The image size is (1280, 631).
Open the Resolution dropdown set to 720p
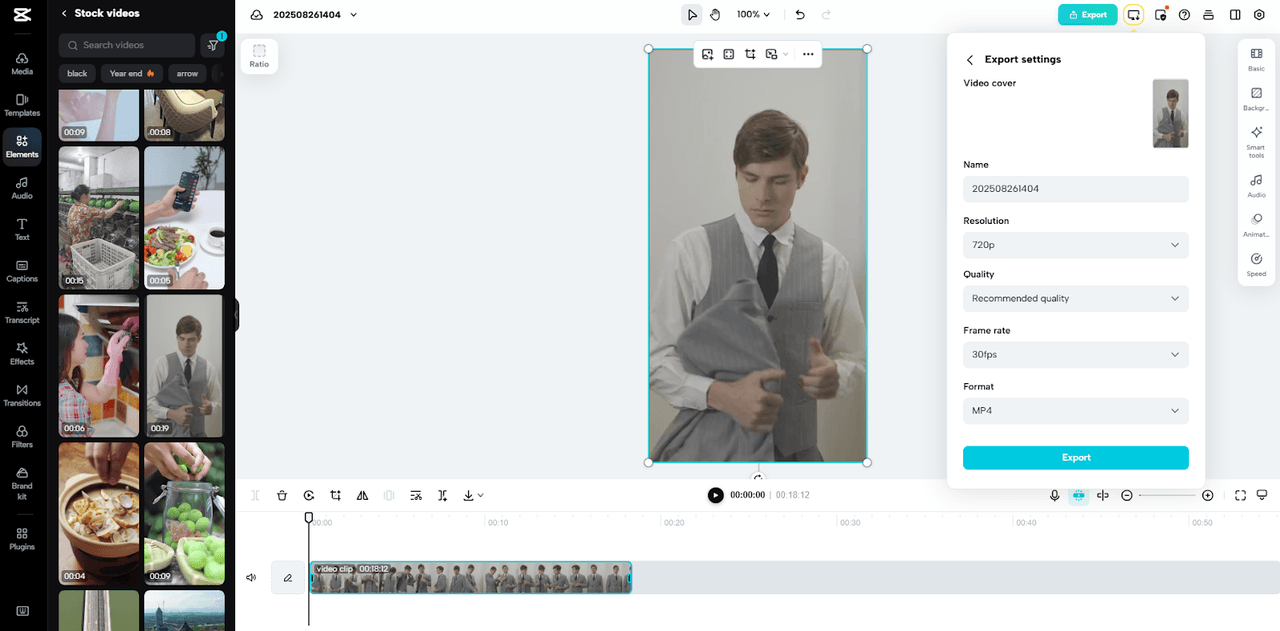[x=1076, y=245]
